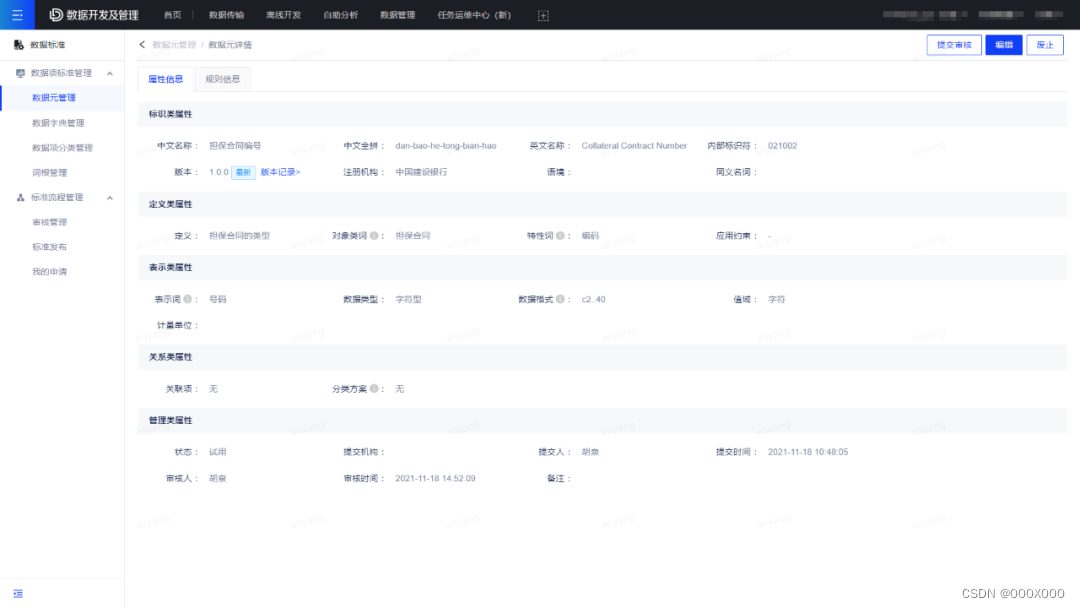Switch to the 规则信息 tab
This screenshot has height=608, width=1080.
(222, 79)
